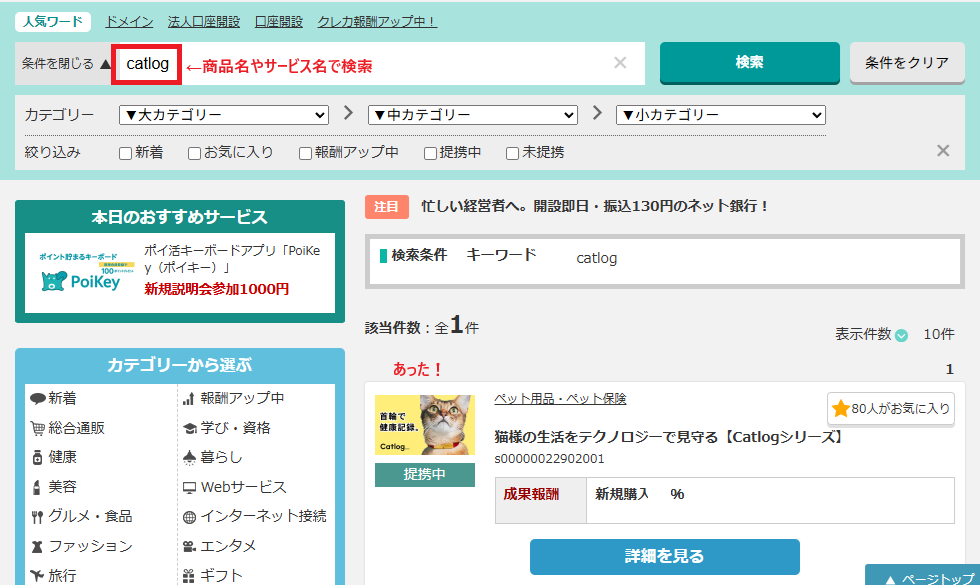Viewport: 980px width, 585px height.
Task: Select popular word クレカ報酬アップ中！
Action: pyautogui.click(x=378, y=22)
